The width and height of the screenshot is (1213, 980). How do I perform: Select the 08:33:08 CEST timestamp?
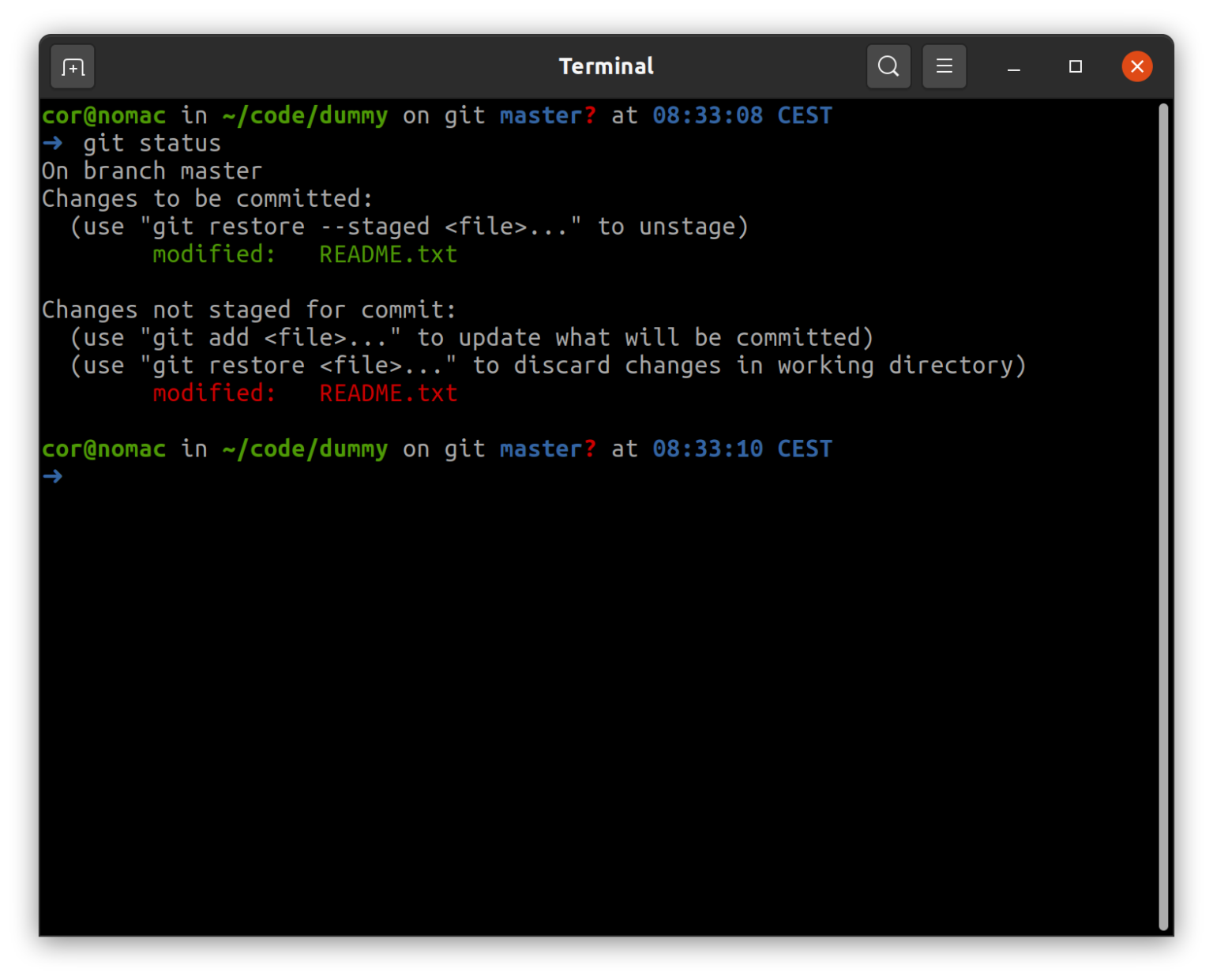click(x=741, y=115)
